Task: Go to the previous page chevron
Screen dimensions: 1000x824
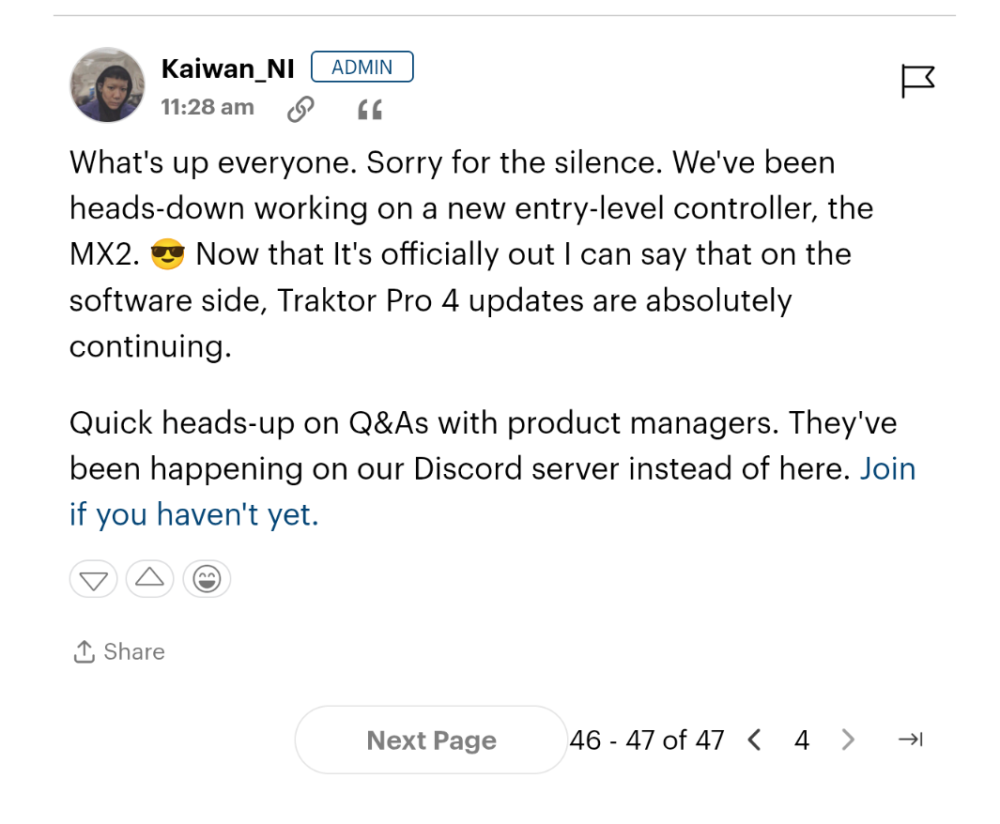Action: [755, 740]
